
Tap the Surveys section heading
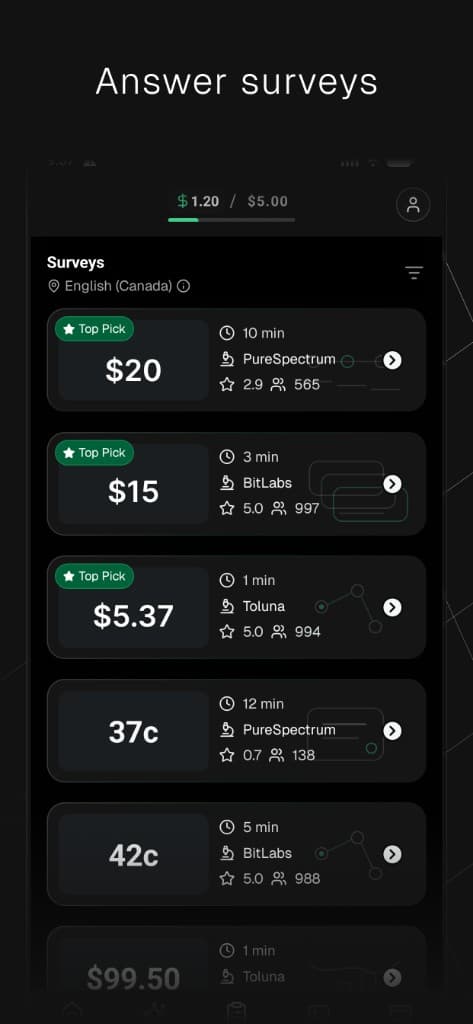click(76, 263)
